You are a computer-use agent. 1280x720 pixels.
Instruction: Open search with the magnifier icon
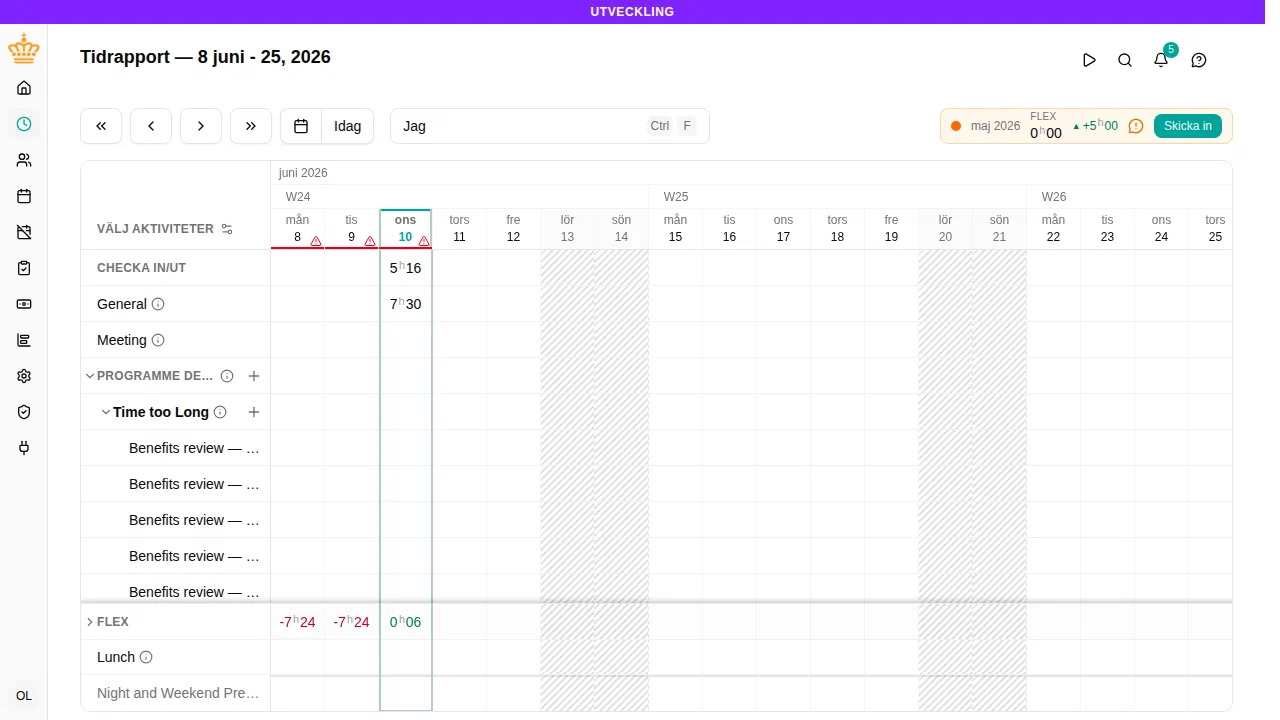[1125, 60]
